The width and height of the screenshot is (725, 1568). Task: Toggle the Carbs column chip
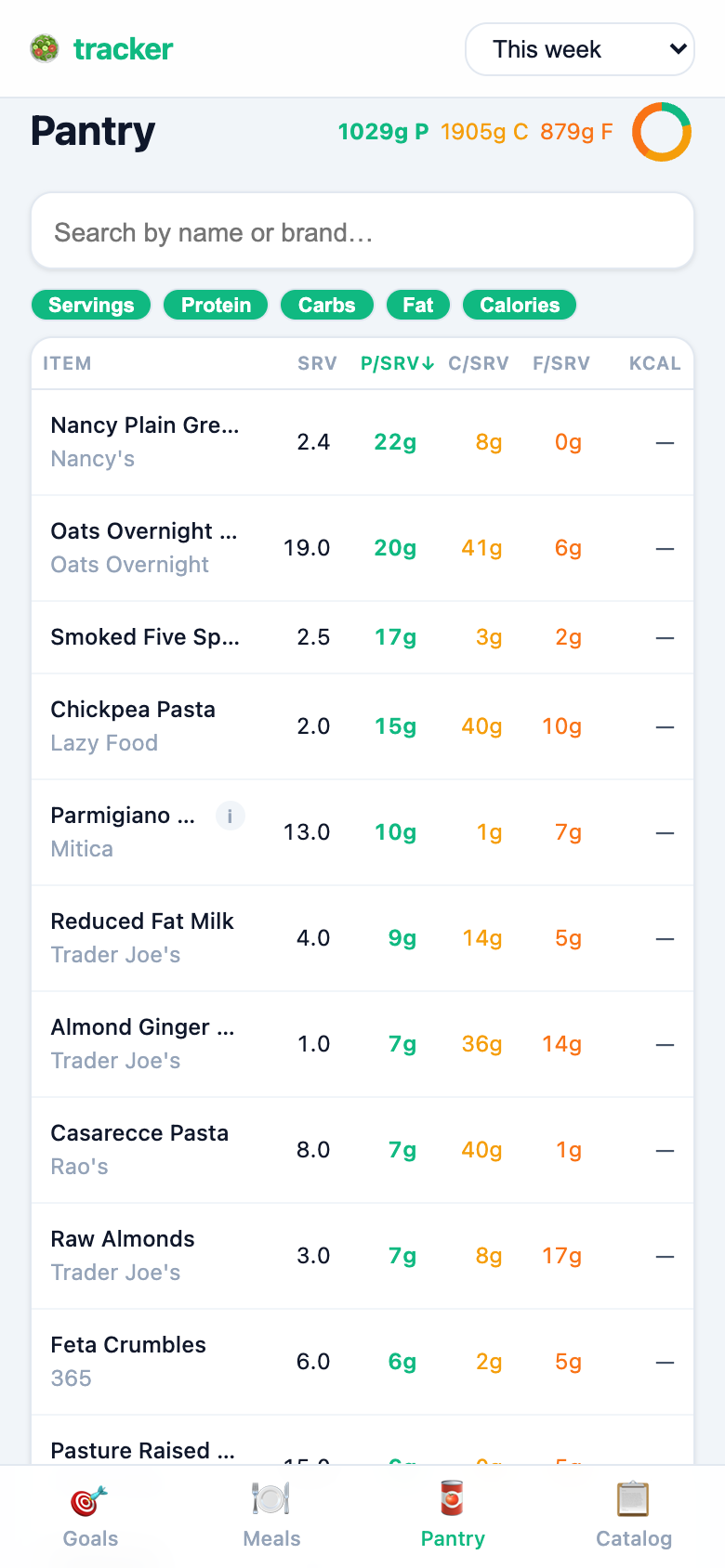(x=326, y=305)
